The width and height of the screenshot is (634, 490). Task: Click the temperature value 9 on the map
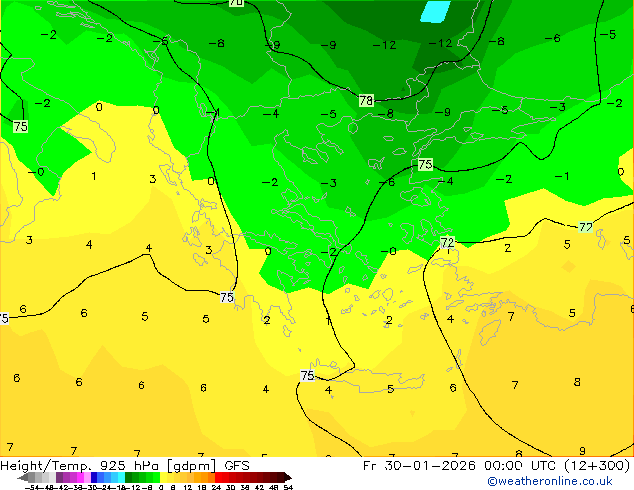coord(582,451)
